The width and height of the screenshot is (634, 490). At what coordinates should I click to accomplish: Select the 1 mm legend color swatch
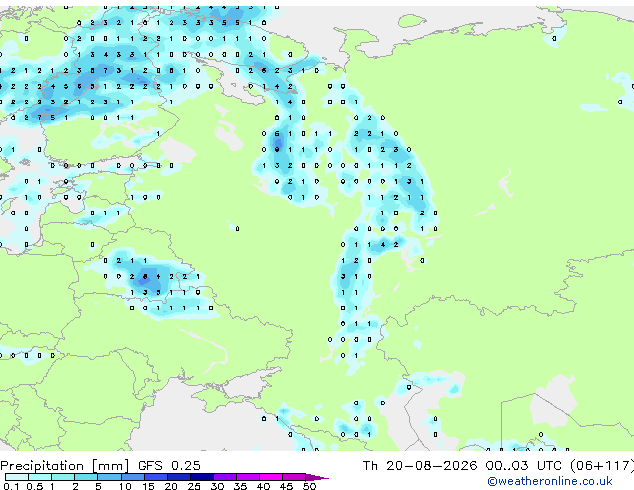[x=63, y=477]
